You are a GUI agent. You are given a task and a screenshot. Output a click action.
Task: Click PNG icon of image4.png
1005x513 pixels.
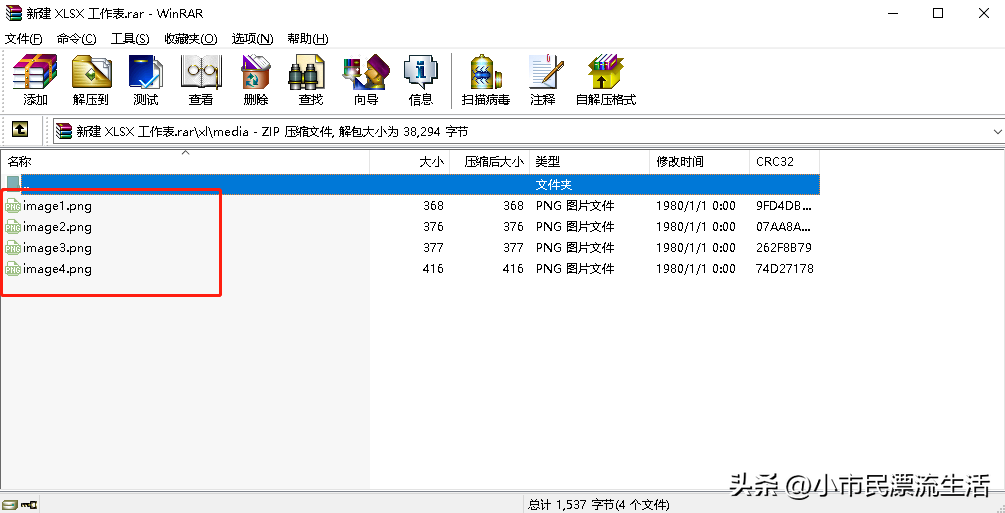click(13, 269)
